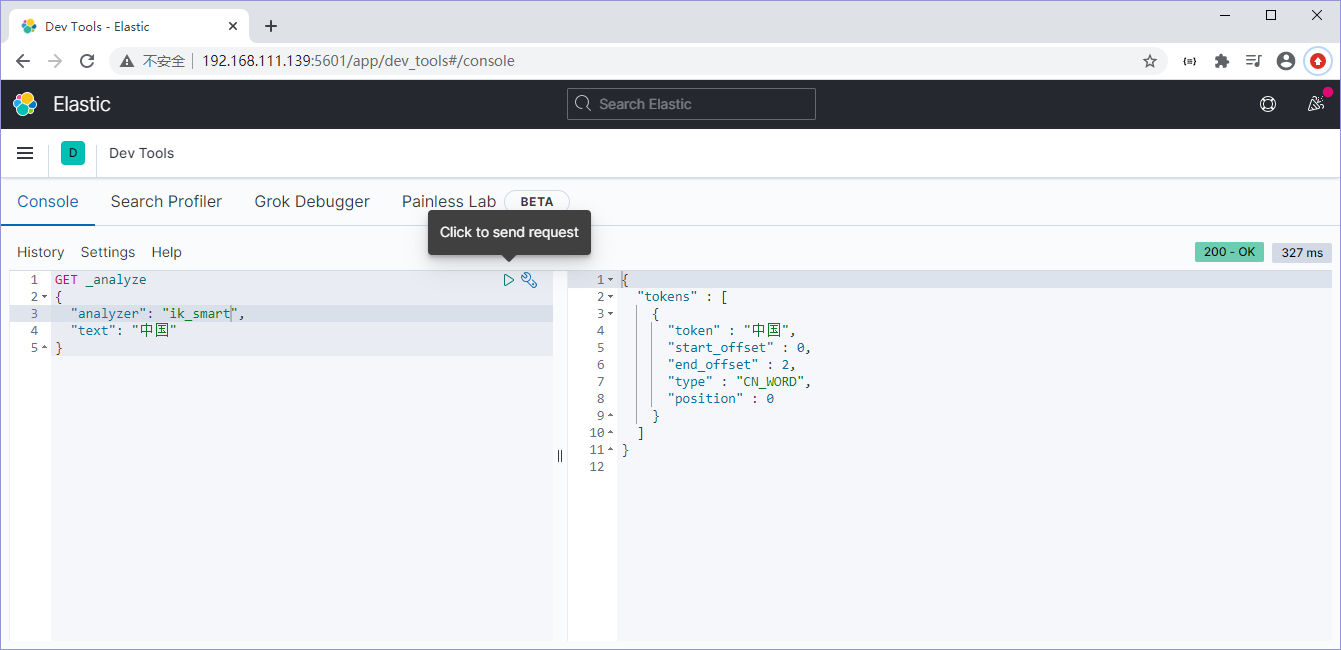Click the Elastic logo icon

click(25, 104)
